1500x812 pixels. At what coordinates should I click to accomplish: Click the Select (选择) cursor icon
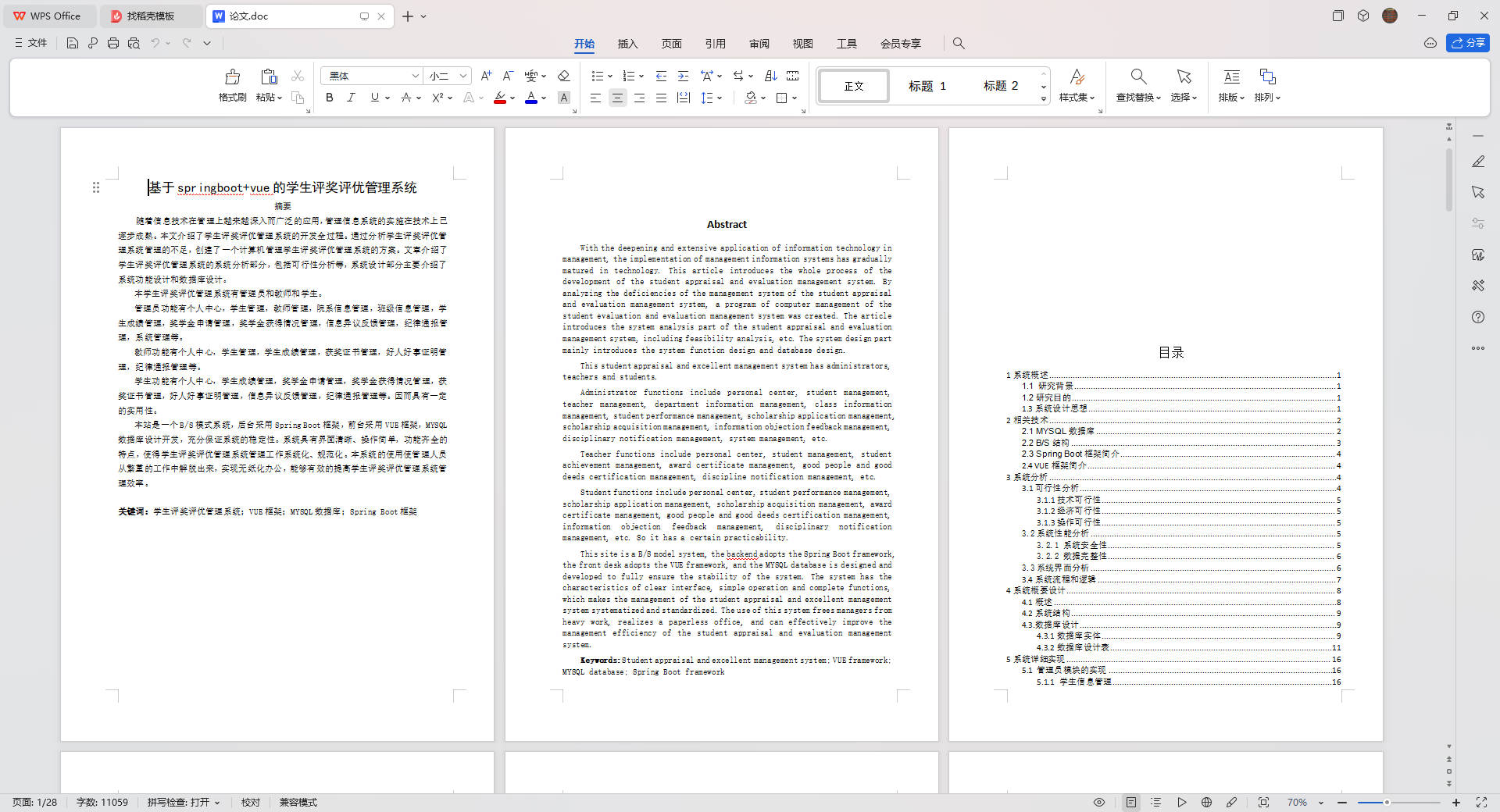tap(1184, 77)
